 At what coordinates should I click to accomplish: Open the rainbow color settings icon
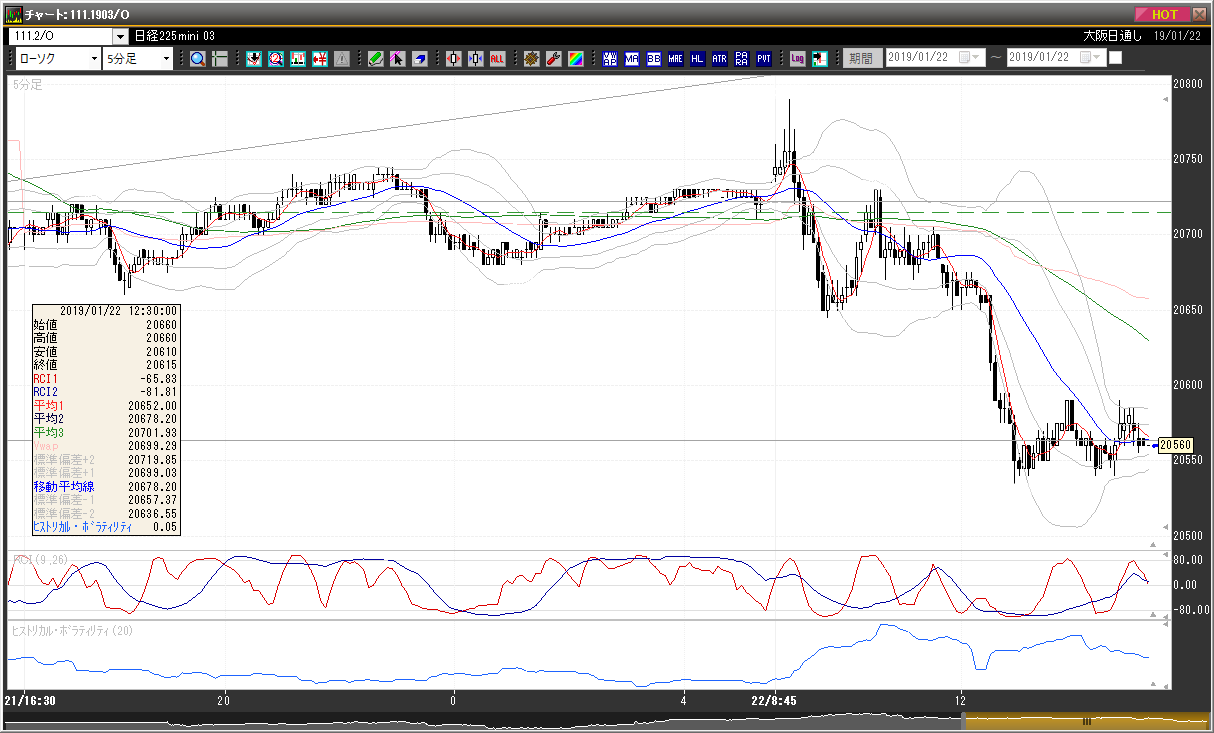pos(575,58)
